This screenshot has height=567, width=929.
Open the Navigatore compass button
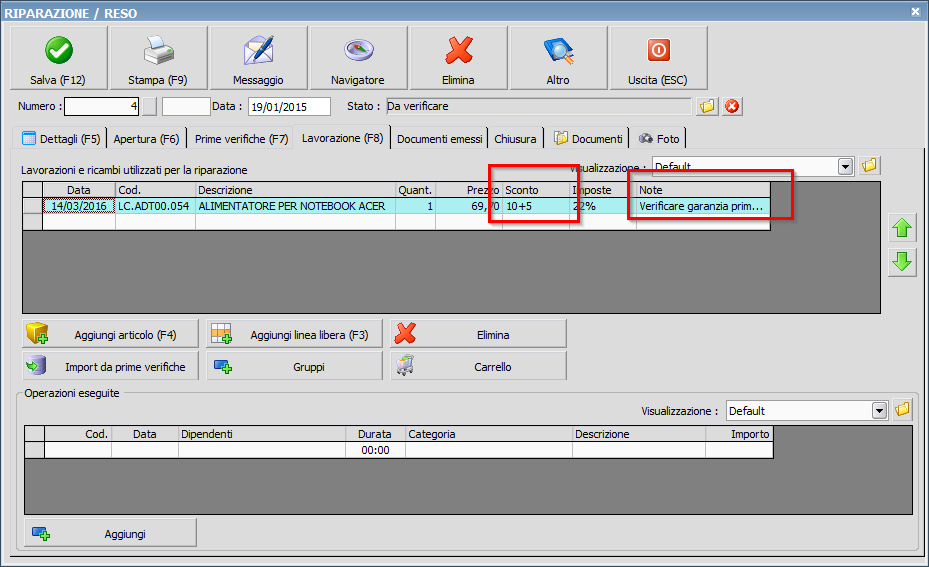[x=358, y=58]
